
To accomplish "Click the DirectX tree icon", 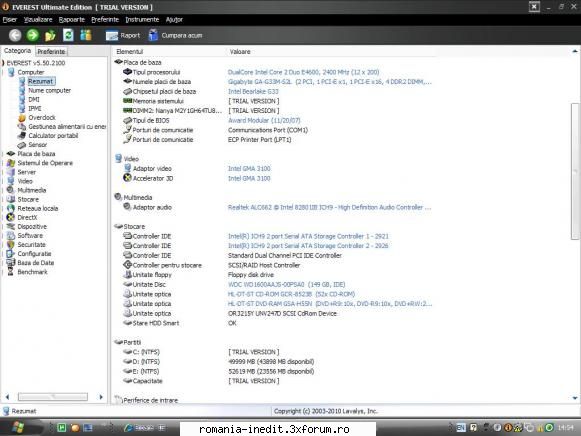I will click(x=11, y=217).
